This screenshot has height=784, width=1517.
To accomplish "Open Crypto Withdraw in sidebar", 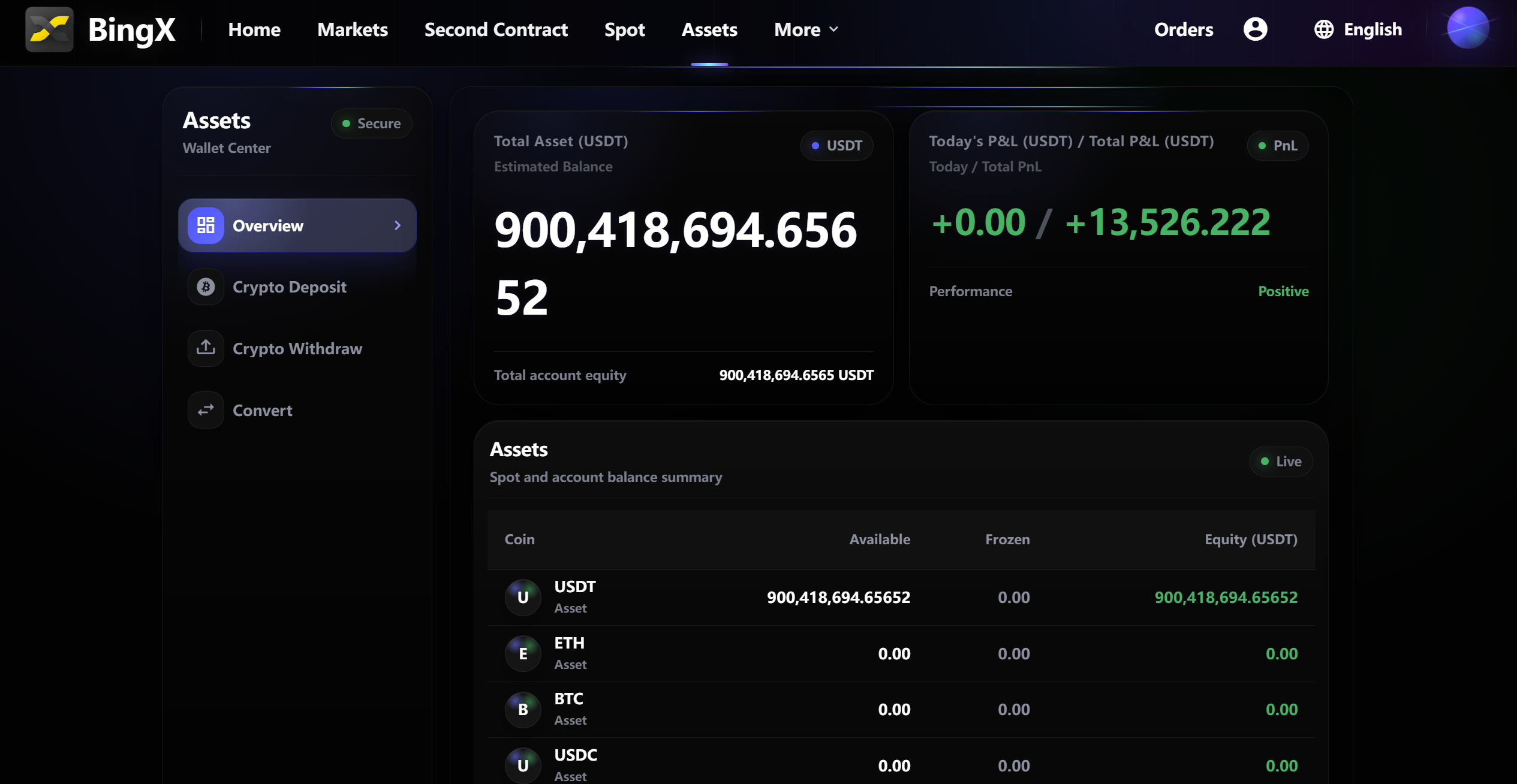I will click(297, 348).
